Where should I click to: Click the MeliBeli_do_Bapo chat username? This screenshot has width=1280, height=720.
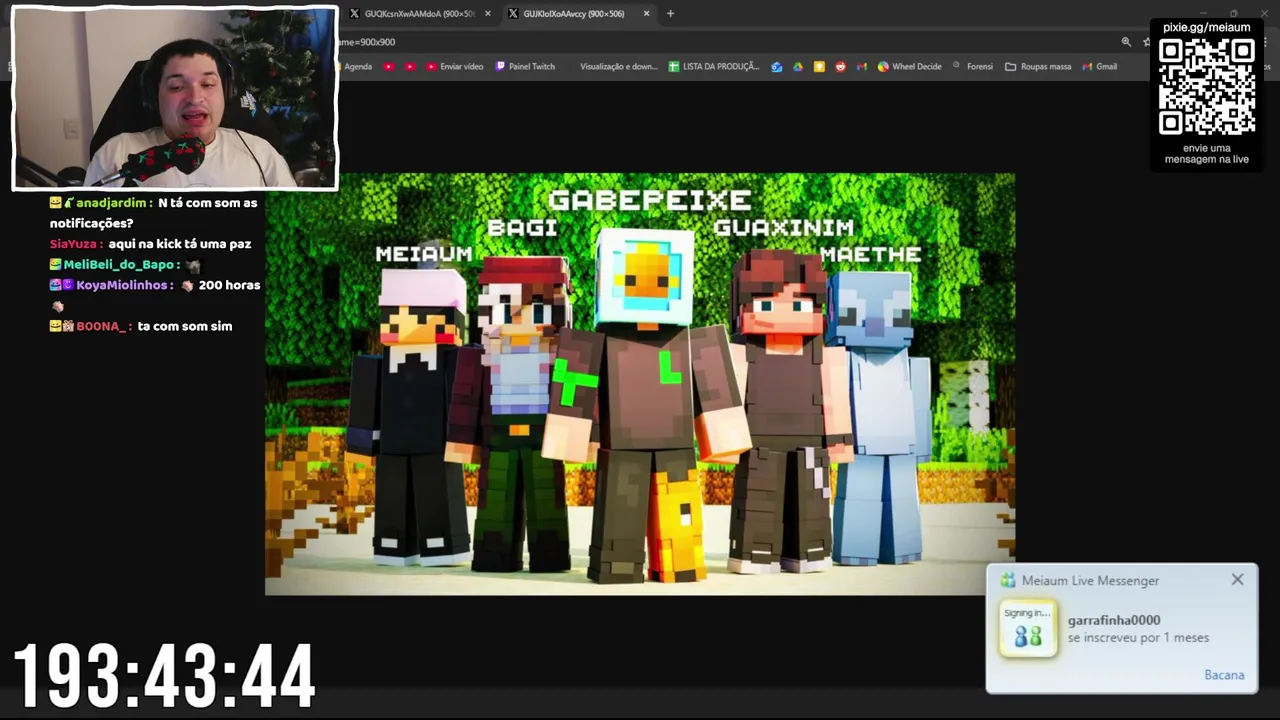click(x=121, y=265)
